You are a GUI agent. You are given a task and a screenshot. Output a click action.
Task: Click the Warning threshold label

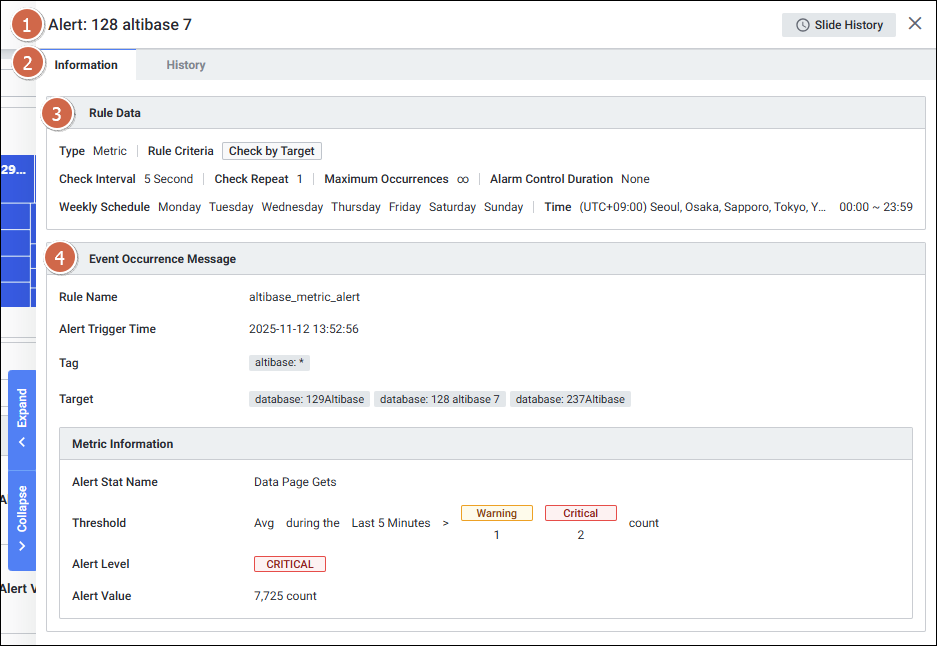496,513
